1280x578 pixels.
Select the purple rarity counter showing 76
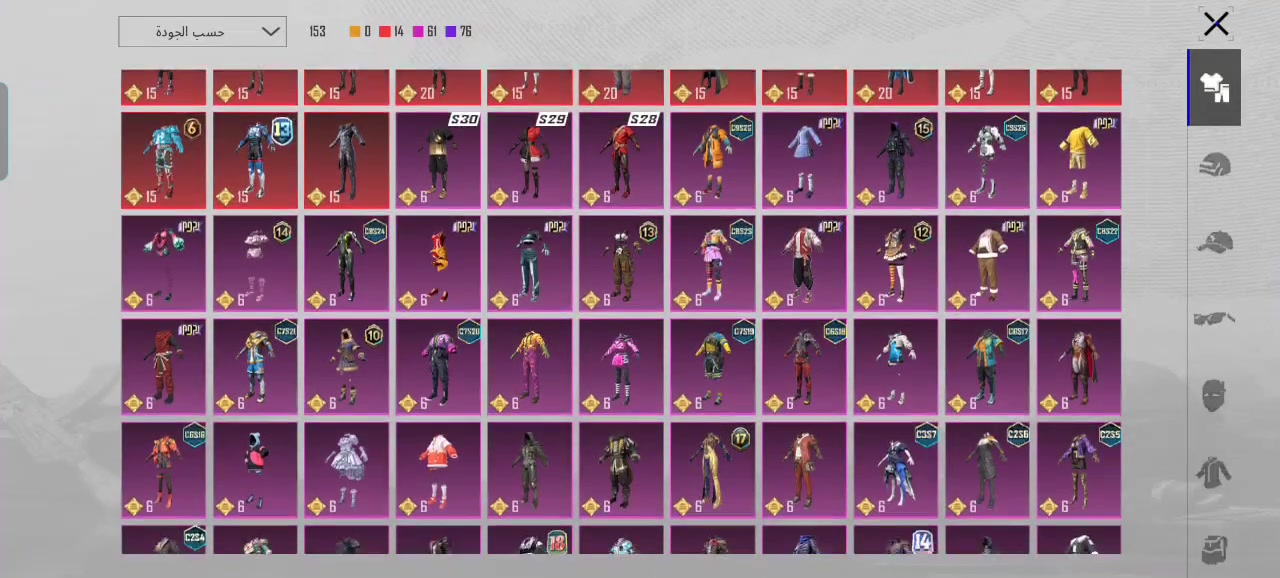[x=458, y=32]
